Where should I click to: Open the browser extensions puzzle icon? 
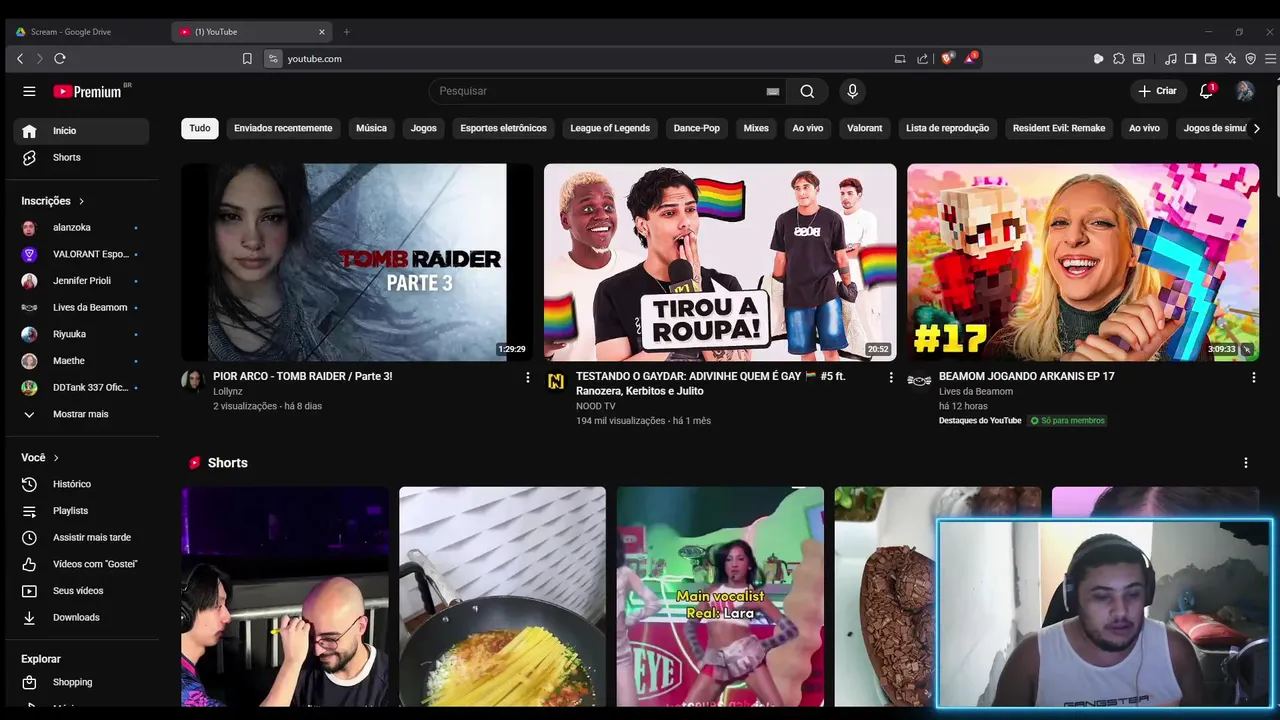(1119, 59)
